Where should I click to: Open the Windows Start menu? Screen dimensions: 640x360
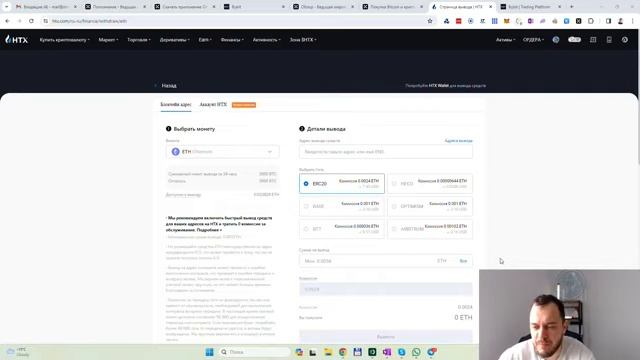click(x=209, y=352)
